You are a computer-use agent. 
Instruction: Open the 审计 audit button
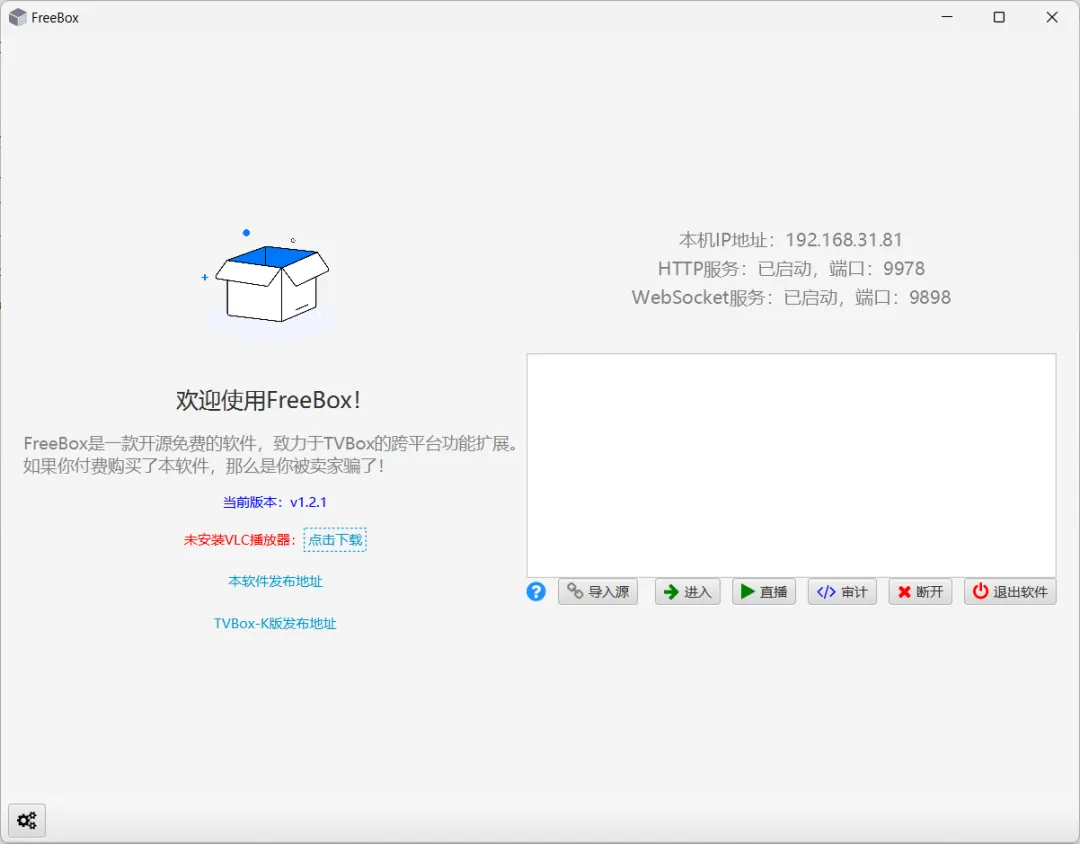842,592
